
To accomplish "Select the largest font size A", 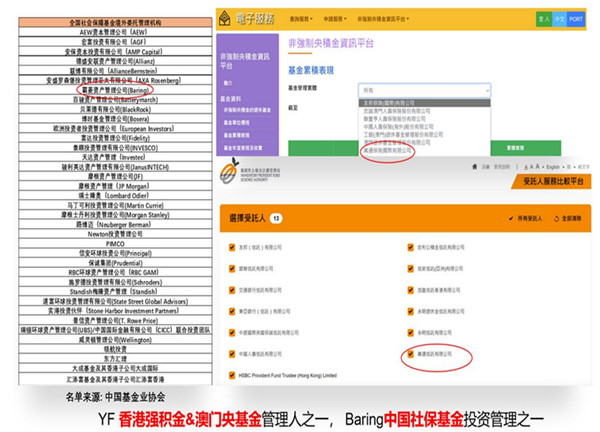I will (538, 167).
